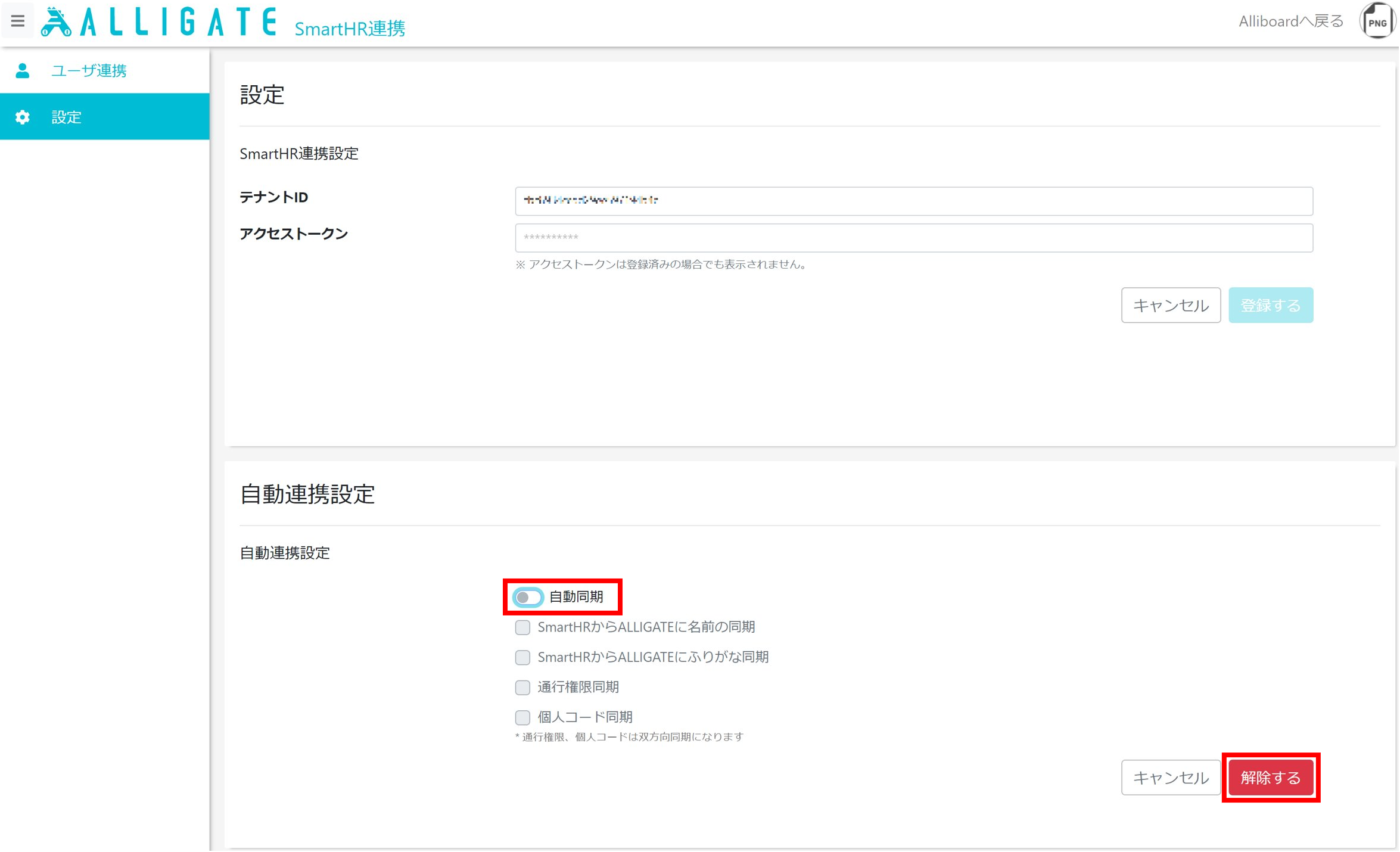Enable 個人コード同期 checkbox
Viewport: 1400px width, 852px height.
523,718
